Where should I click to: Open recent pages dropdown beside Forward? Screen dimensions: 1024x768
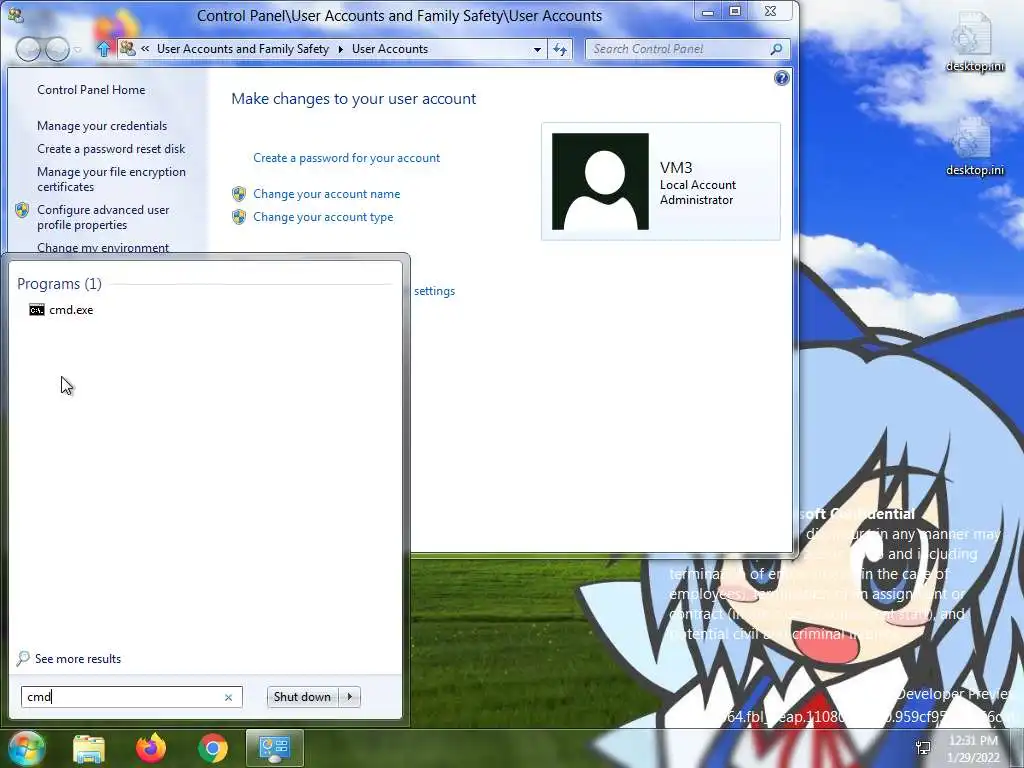tap(78, 50)
